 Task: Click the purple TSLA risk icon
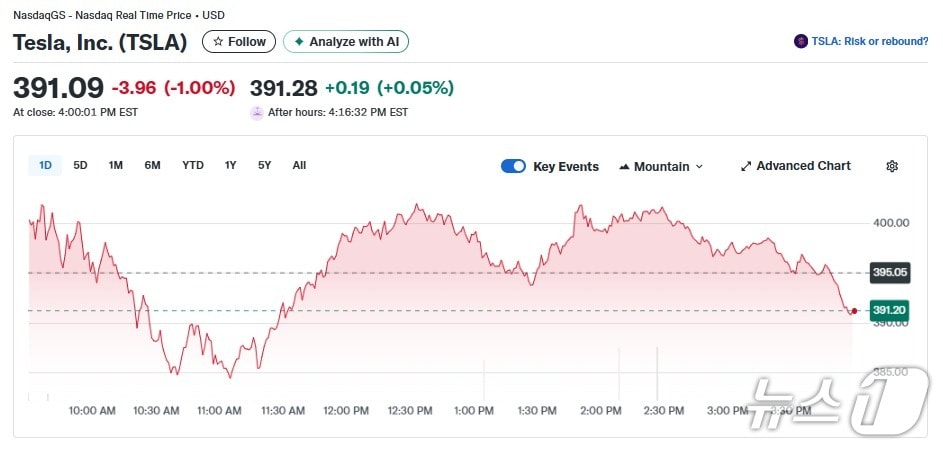800,41
